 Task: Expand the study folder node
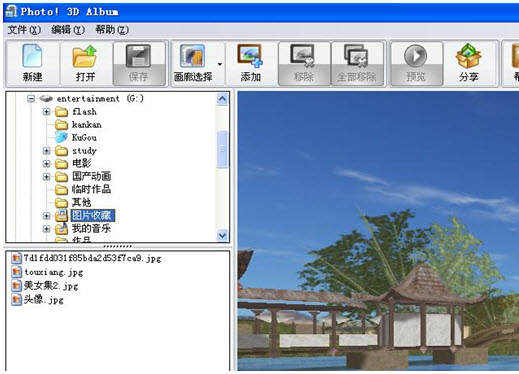pos(46,151)
